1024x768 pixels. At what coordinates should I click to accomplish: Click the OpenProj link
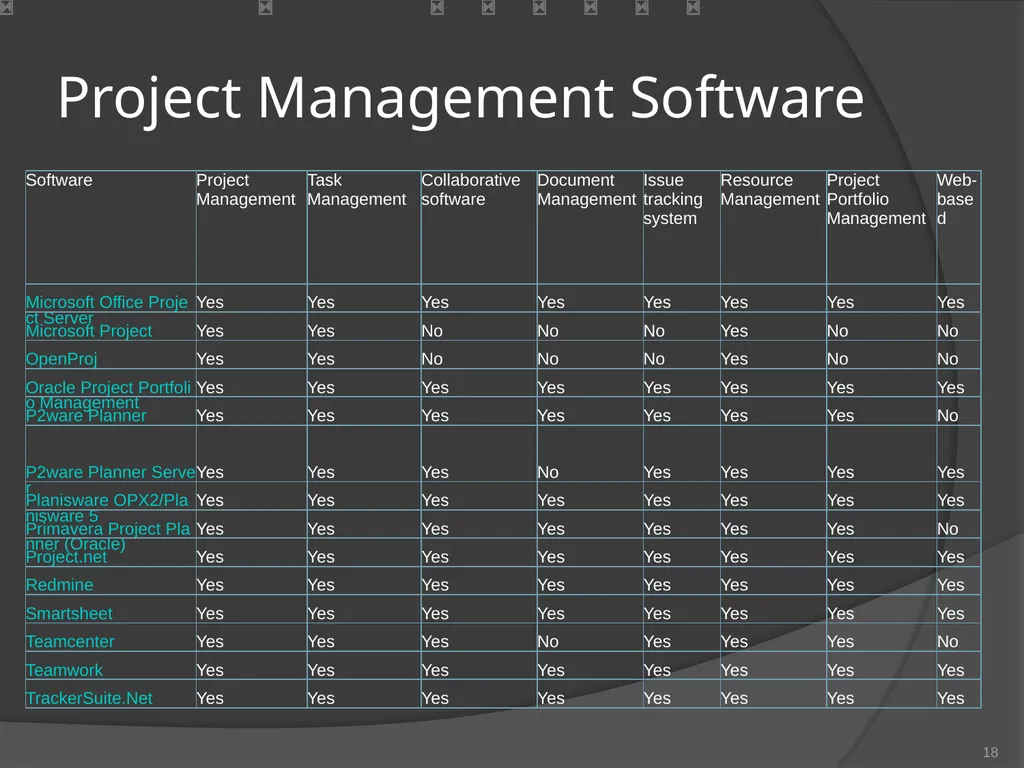point(61,359)
